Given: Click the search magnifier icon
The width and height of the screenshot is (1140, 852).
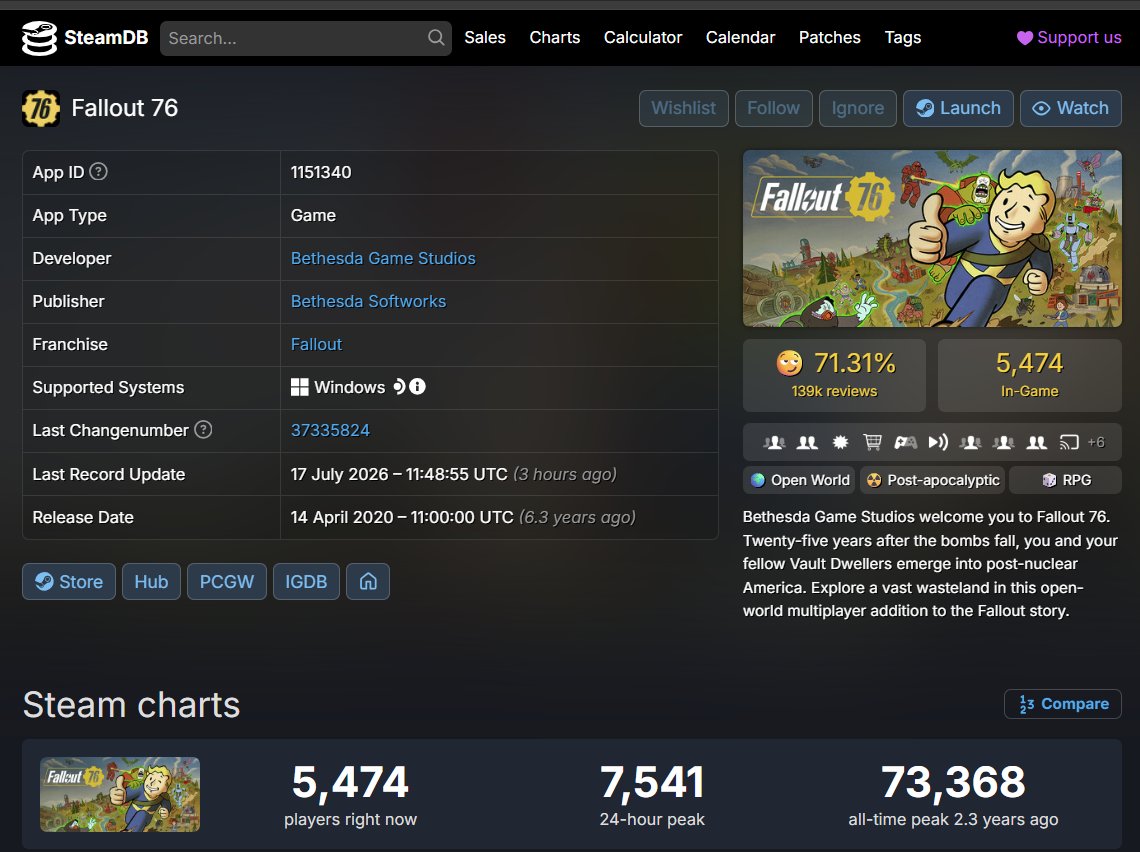Looking at the screenshot, I should [x=435, y=38].
